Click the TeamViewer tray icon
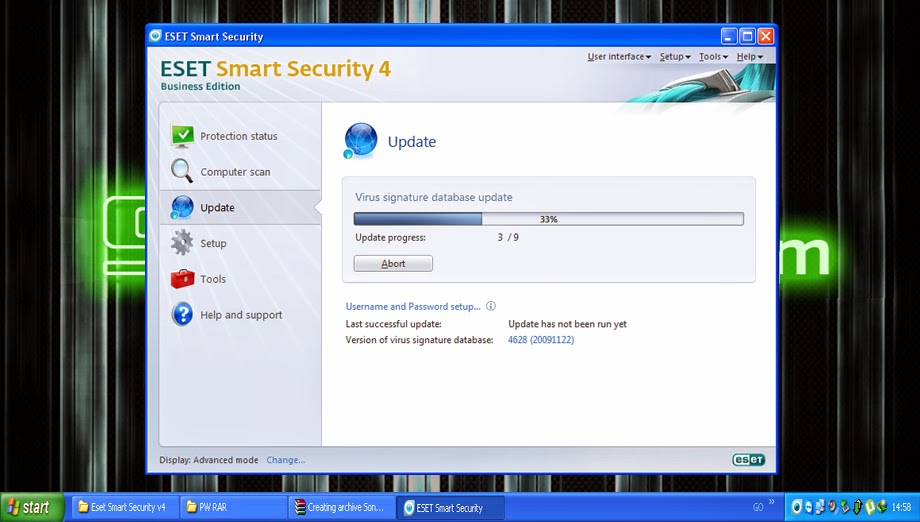Image resolution: width=920 pixels, height=522 pixels. [809, 507]
